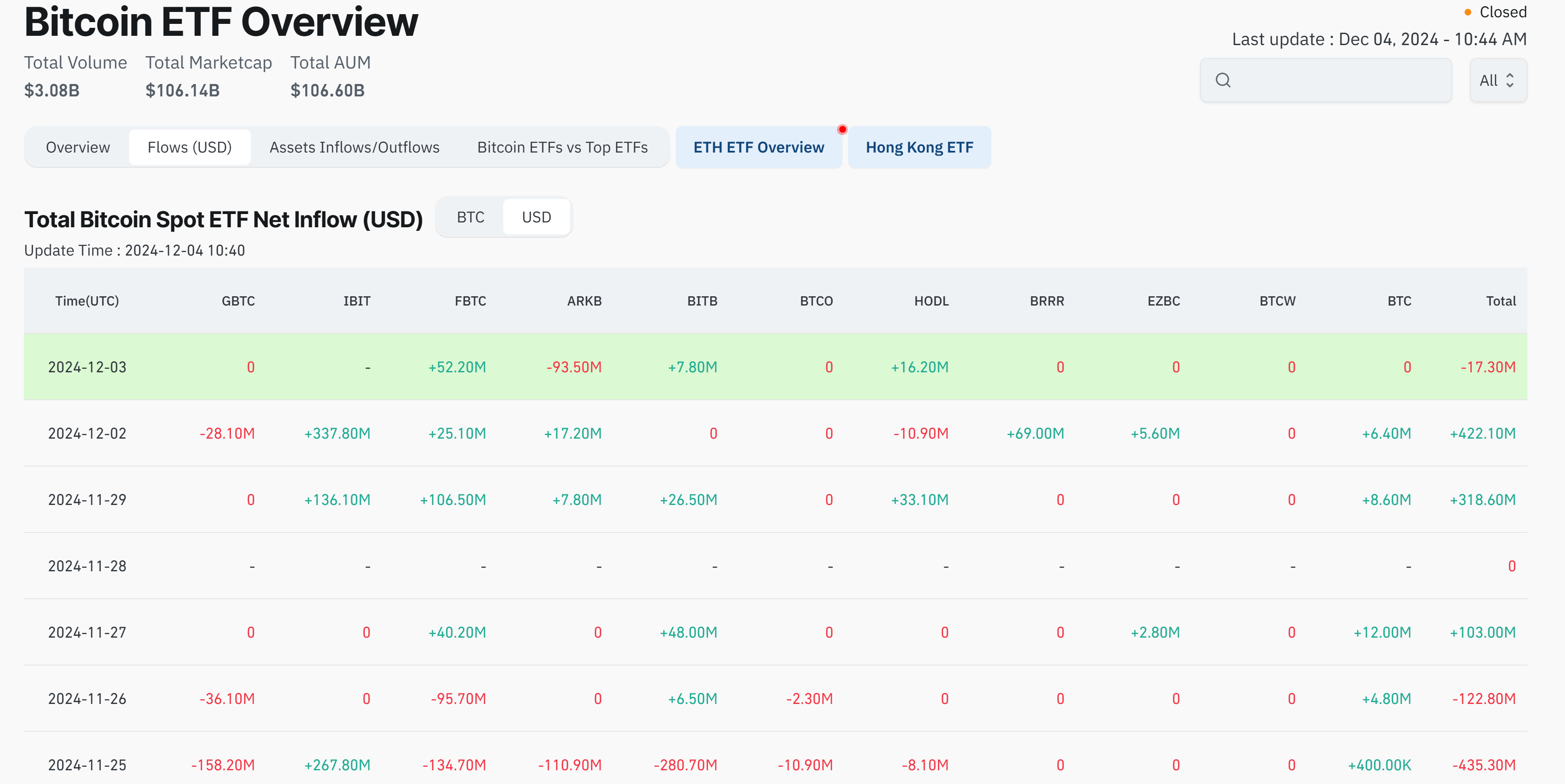Viewport: 1565px width, 784px height.
Task: Open Bitcoin ETFs vs Top ETFs tab
Action: click(562, 148)
